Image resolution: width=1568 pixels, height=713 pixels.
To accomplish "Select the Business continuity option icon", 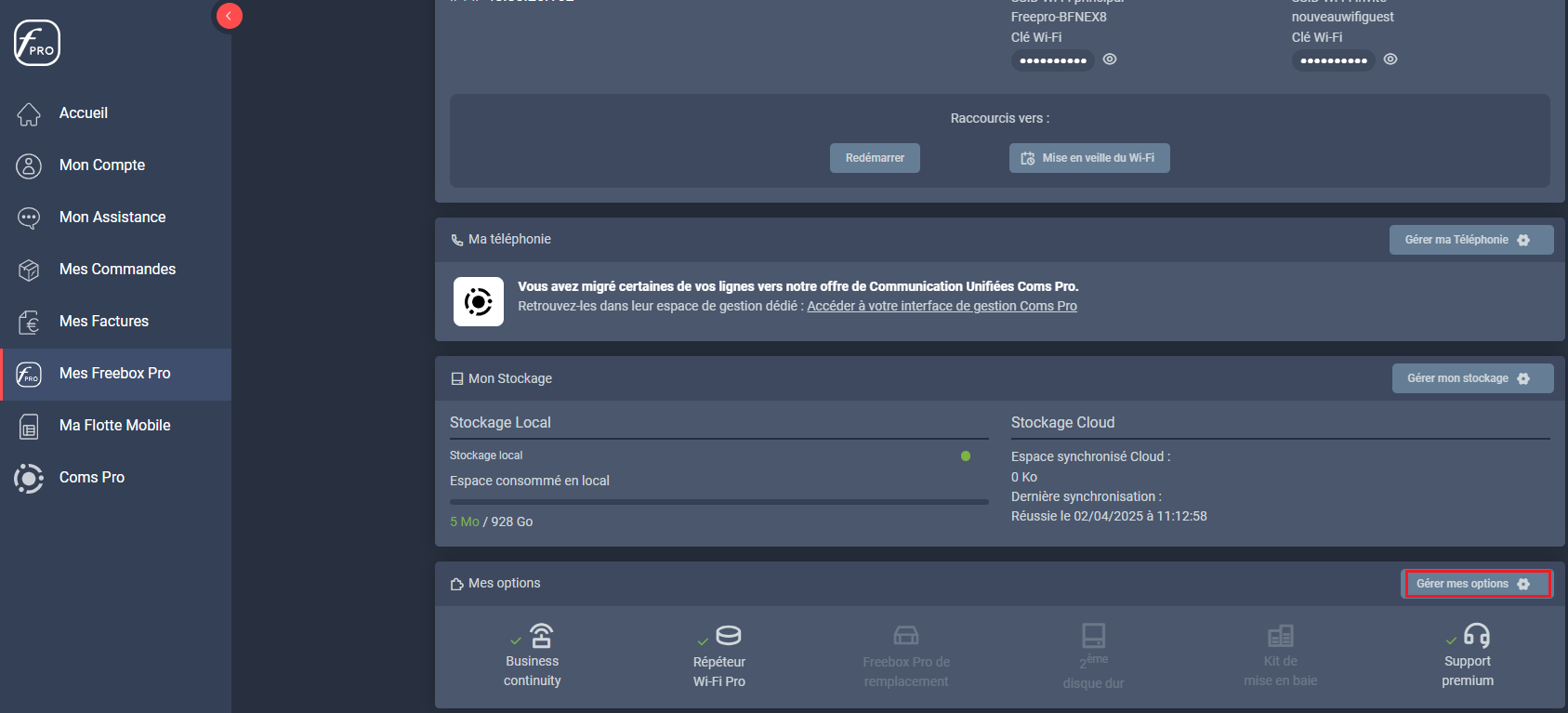I will (541, 636).
